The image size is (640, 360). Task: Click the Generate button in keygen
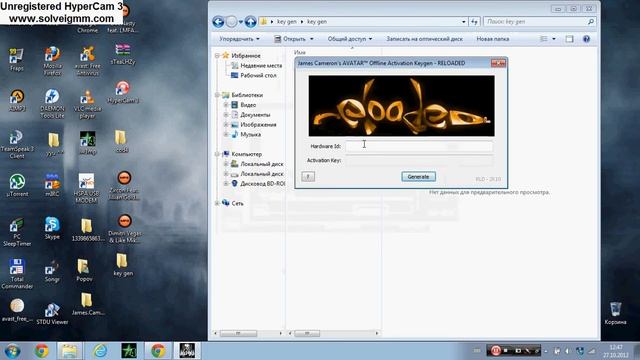point(418,177)
